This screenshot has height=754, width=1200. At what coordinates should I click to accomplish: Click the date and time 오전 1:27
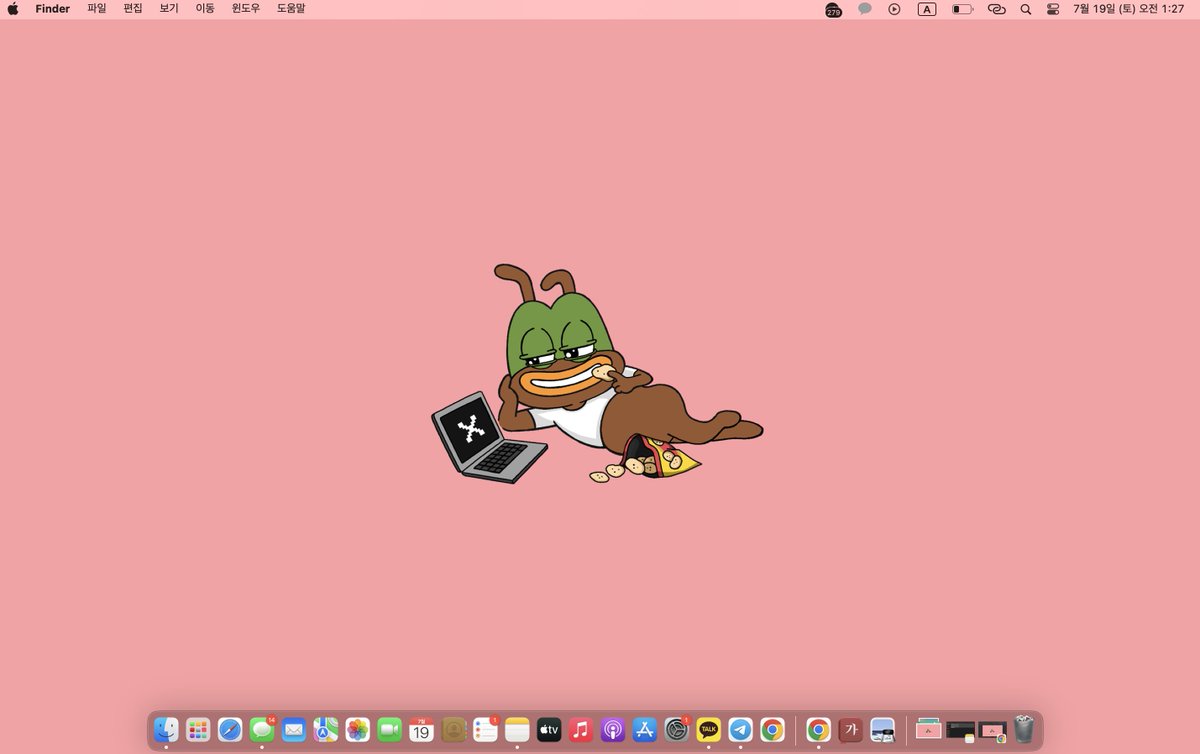coord(1129,9)
